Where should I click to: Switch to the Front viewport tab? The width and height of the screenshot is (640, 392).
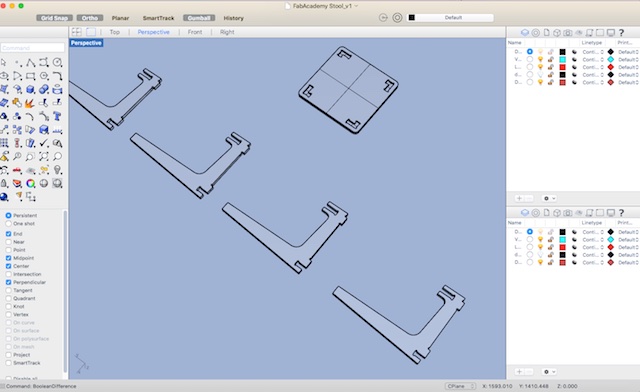point(195,32)
